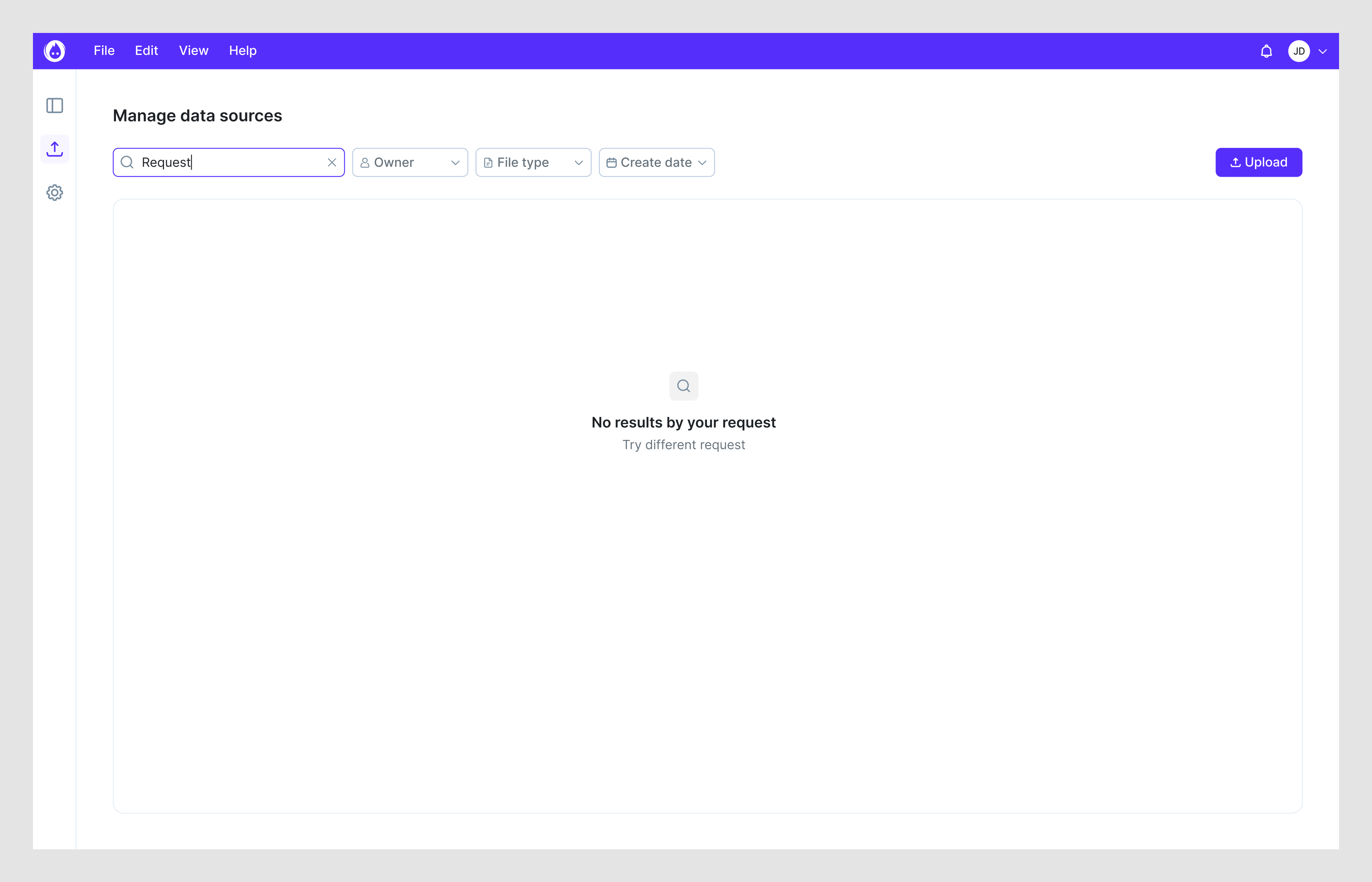Screen dimensions: 1372x882
Task: Open the File menu
Action: point(104,51)
